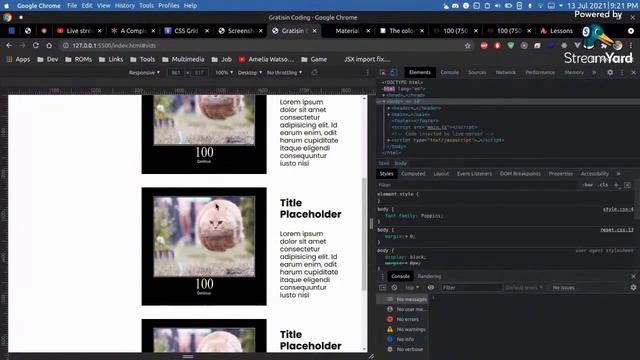Open the Profiles menu in menu bar
The height and width of the screenshot is (360, 640).
pos(169,6)
